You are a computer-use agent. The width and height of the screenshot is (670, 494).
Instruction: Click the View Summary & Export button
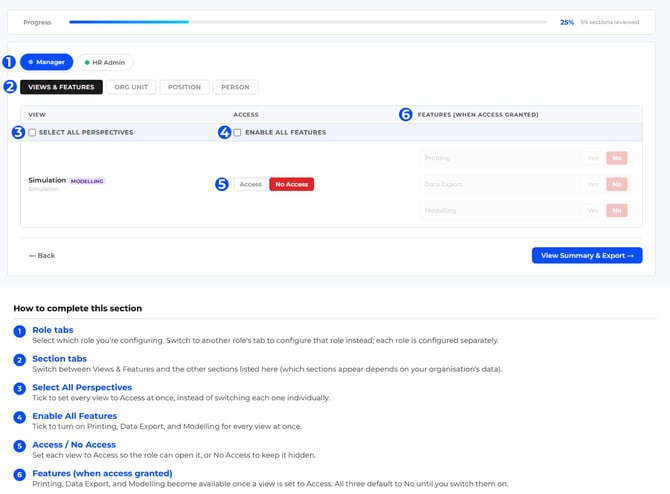point(587,255)
